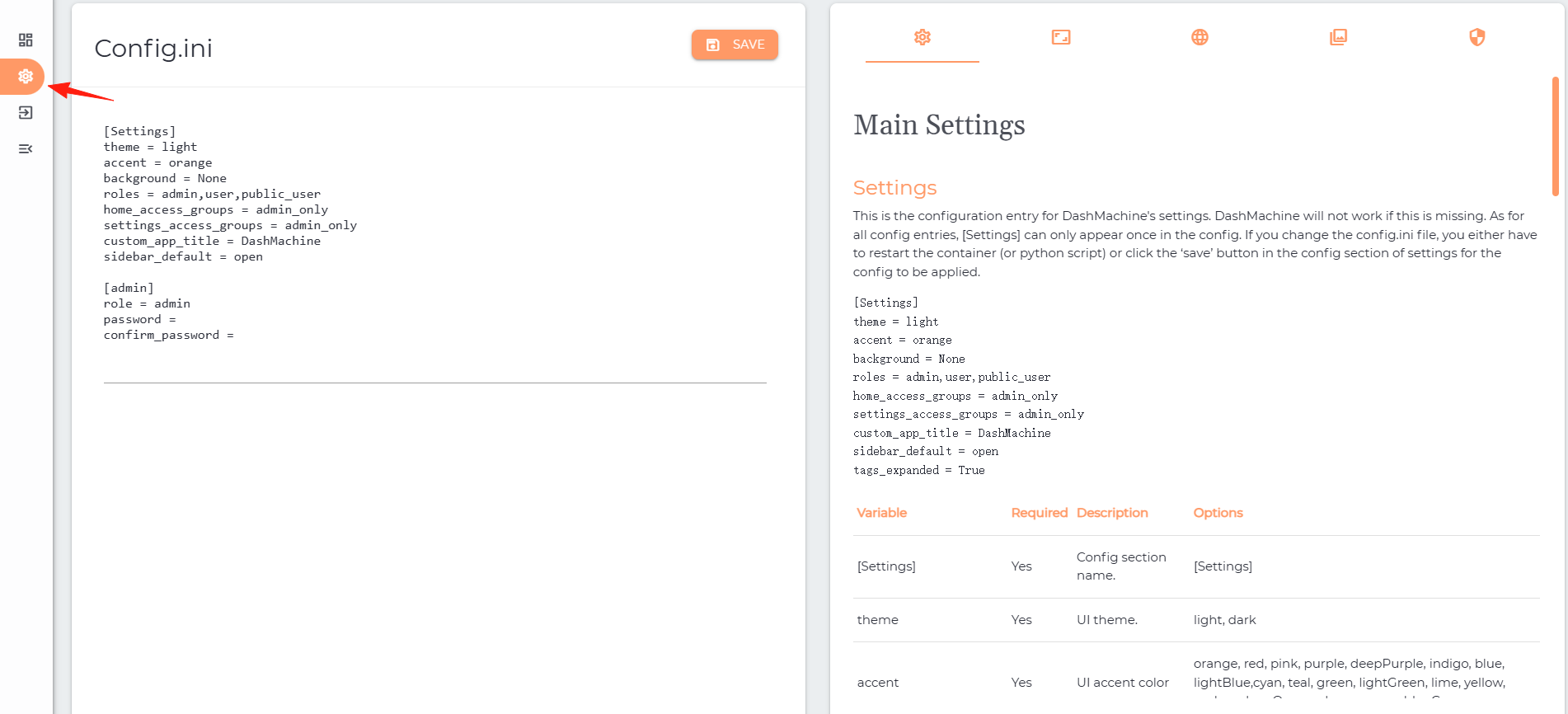Click inside the Config.ini text editor

tap(434, 249)
